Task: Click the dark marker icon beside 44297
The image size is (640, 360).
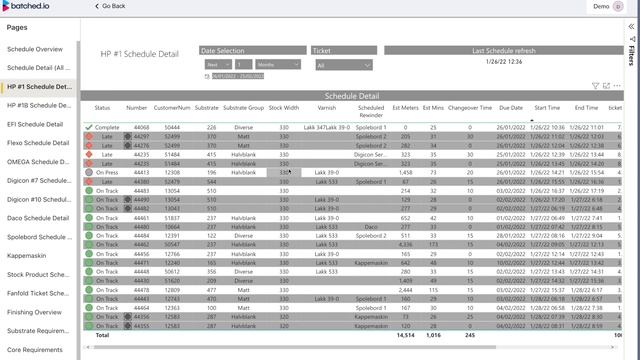Action: tap(128, 136)
